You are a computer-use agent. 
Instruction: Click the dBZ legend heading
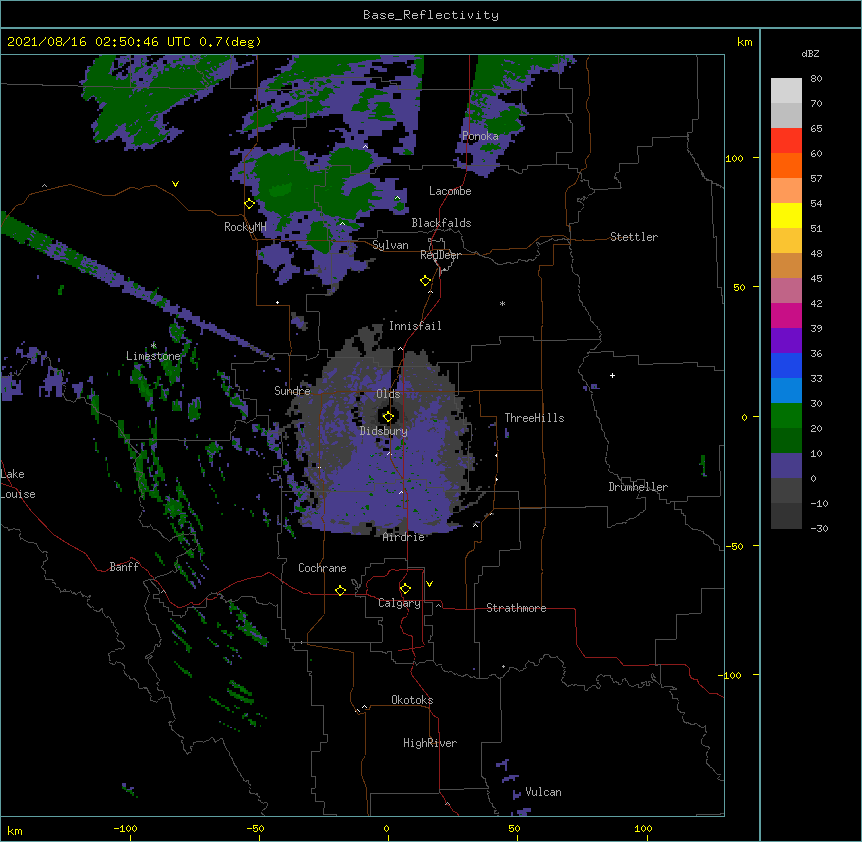click(810, 54)
